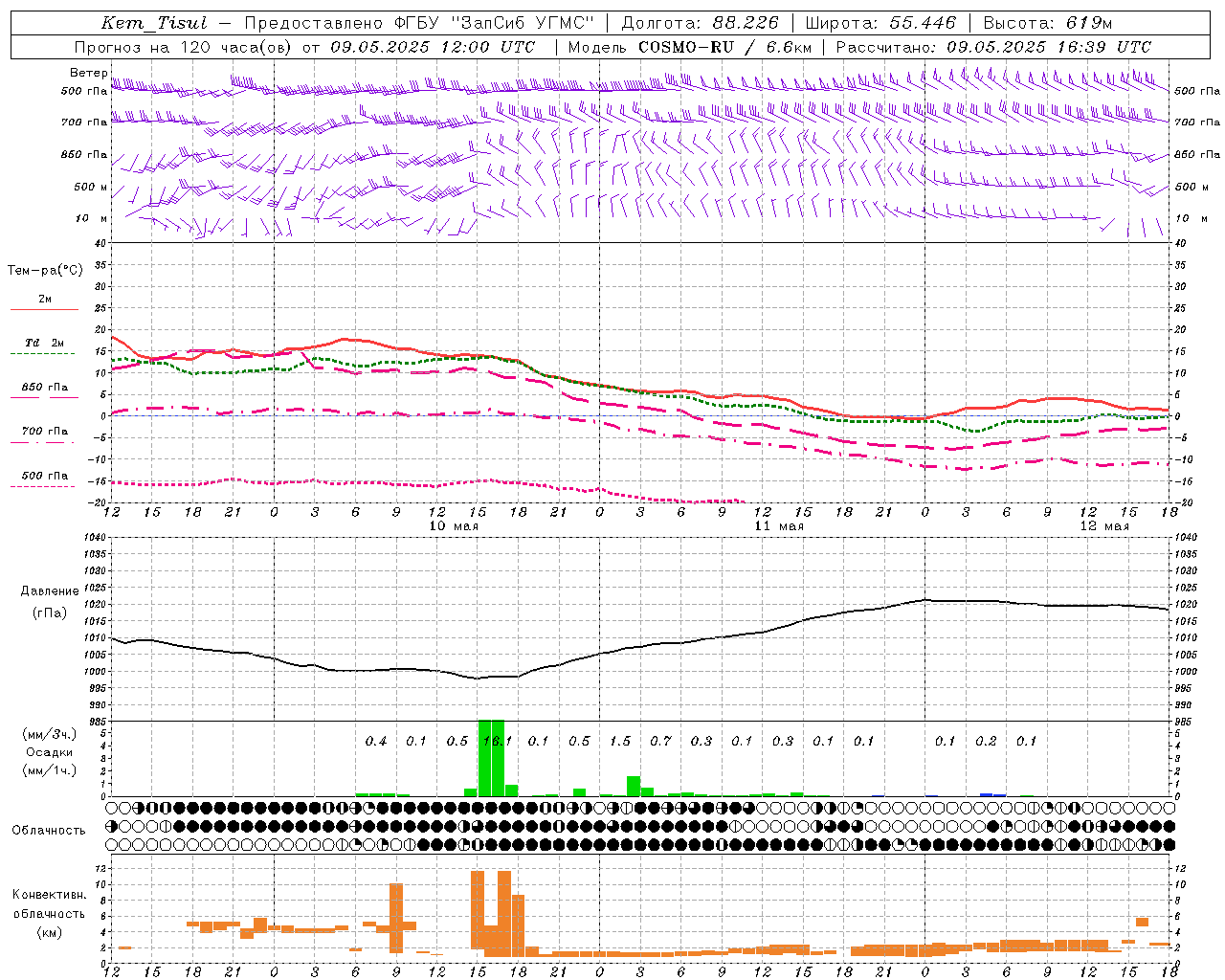Click the '0.4' precipitation total value
The height and width of the screenshot is (980, 1225).
click(x=376, y=742)
